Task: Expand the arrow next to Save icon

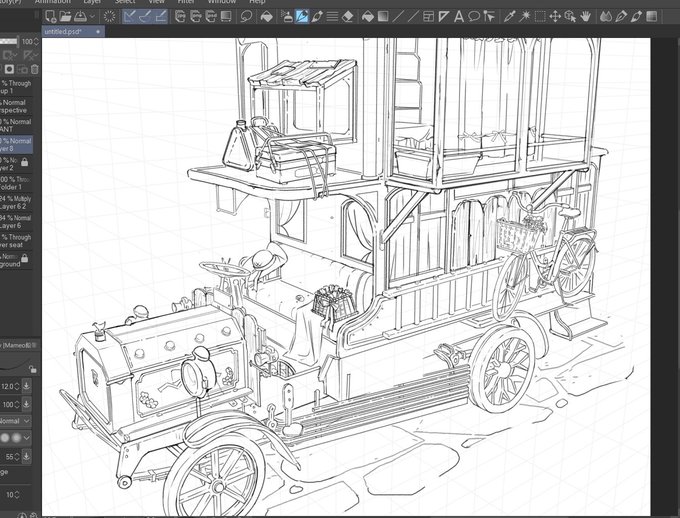Action: [92, 17]
